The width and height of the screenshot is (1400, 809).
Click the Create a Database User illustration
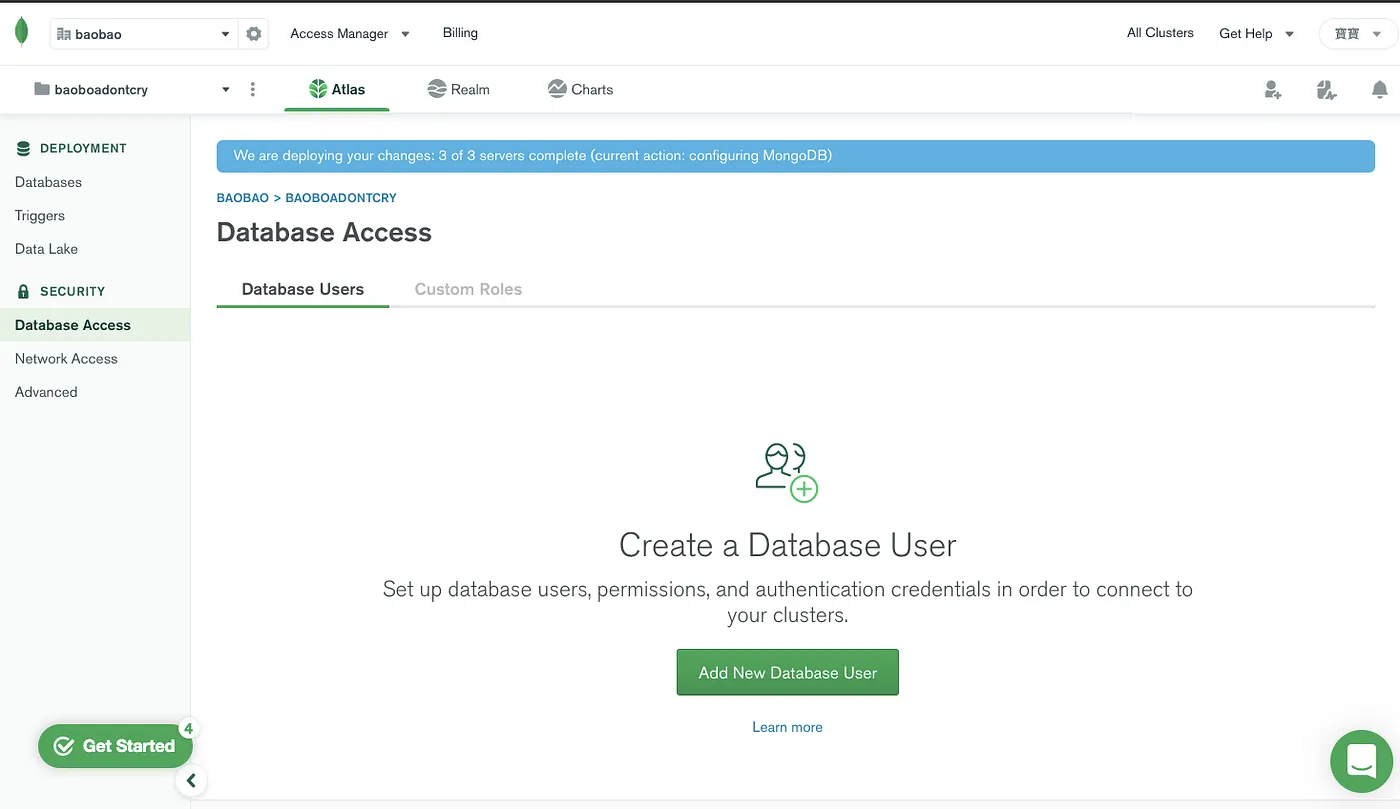787,472
